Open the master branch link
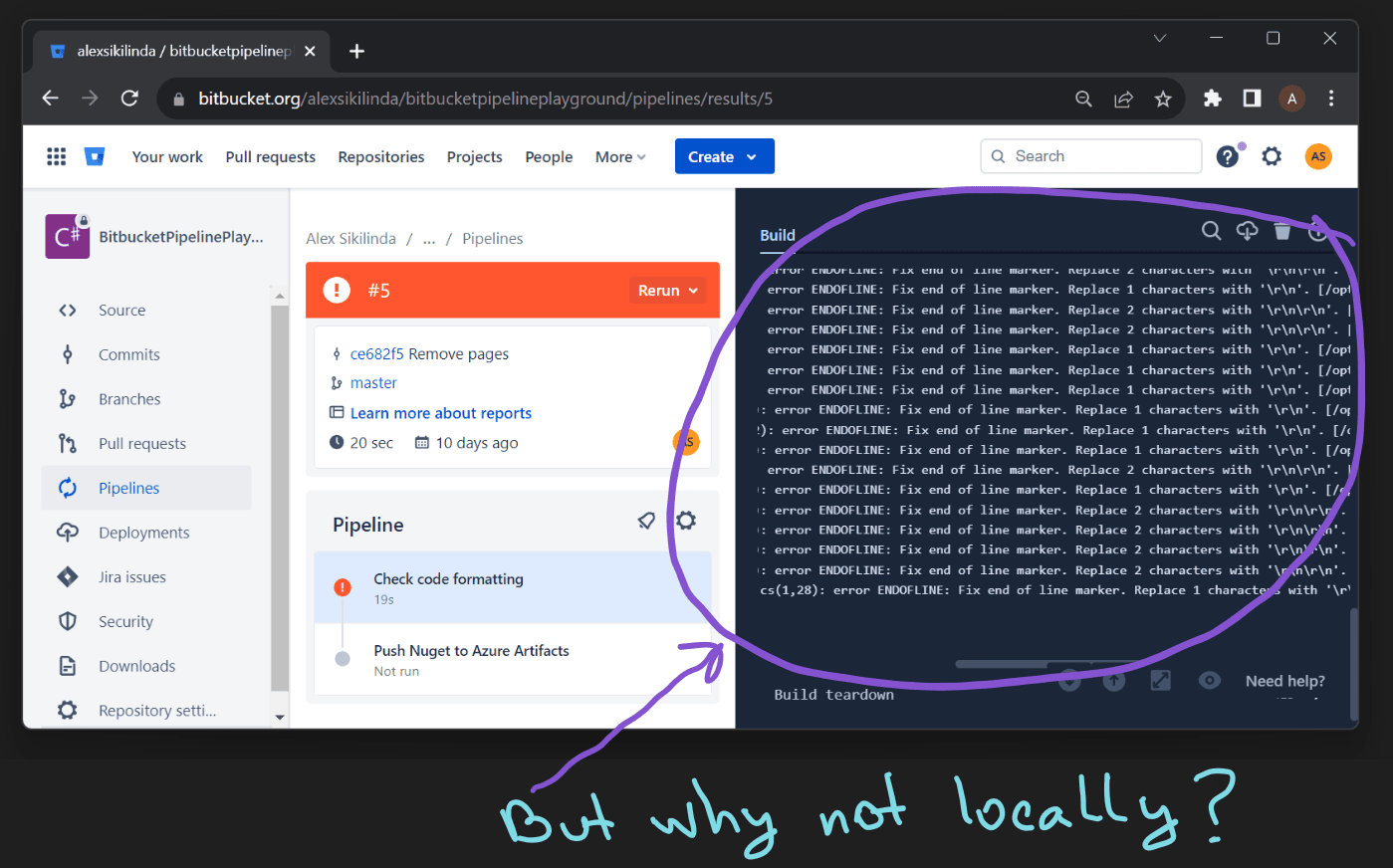The image size is (1393, 868). 373,382
